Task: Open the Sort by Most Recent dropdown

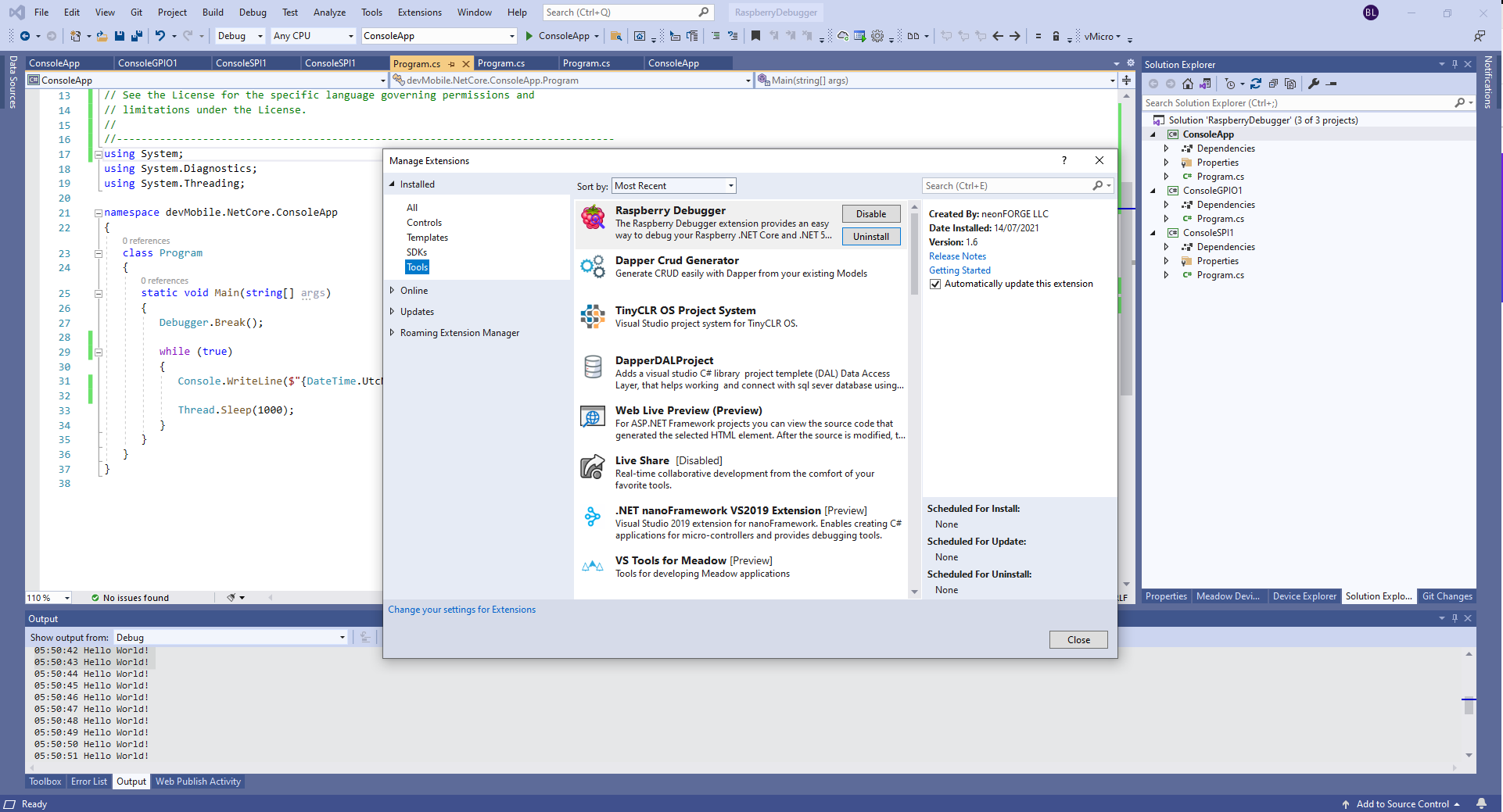Action: tap(673, 186)
